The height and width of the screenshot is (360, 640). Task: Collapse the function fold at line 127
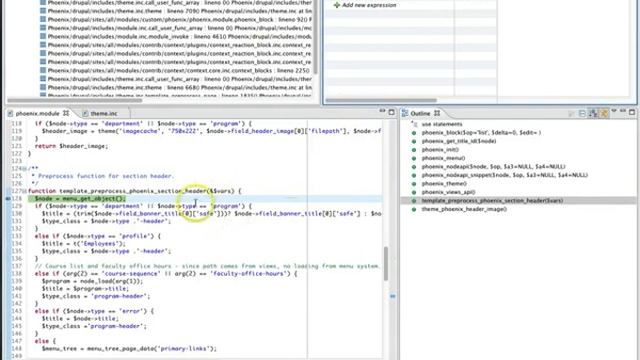click(24, 191)
